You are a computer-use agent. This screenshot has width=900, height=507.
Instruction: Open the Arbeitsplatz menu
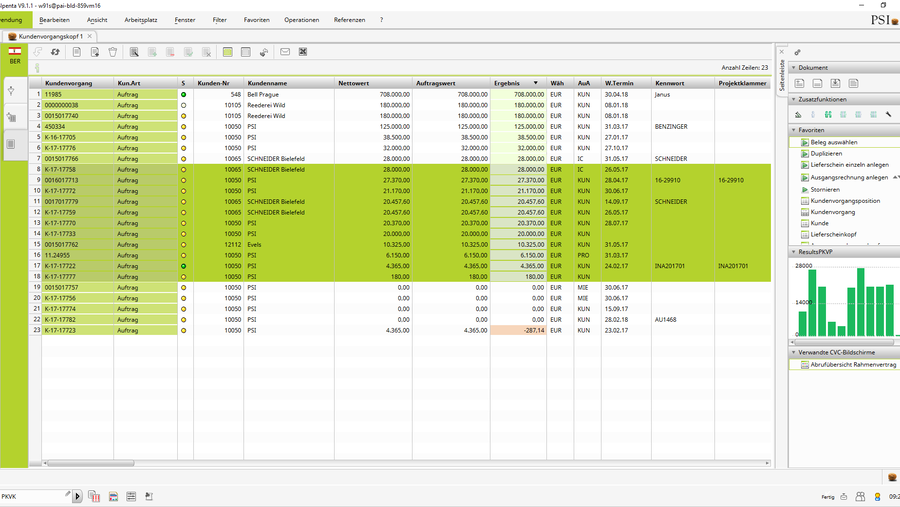point(141,20)
